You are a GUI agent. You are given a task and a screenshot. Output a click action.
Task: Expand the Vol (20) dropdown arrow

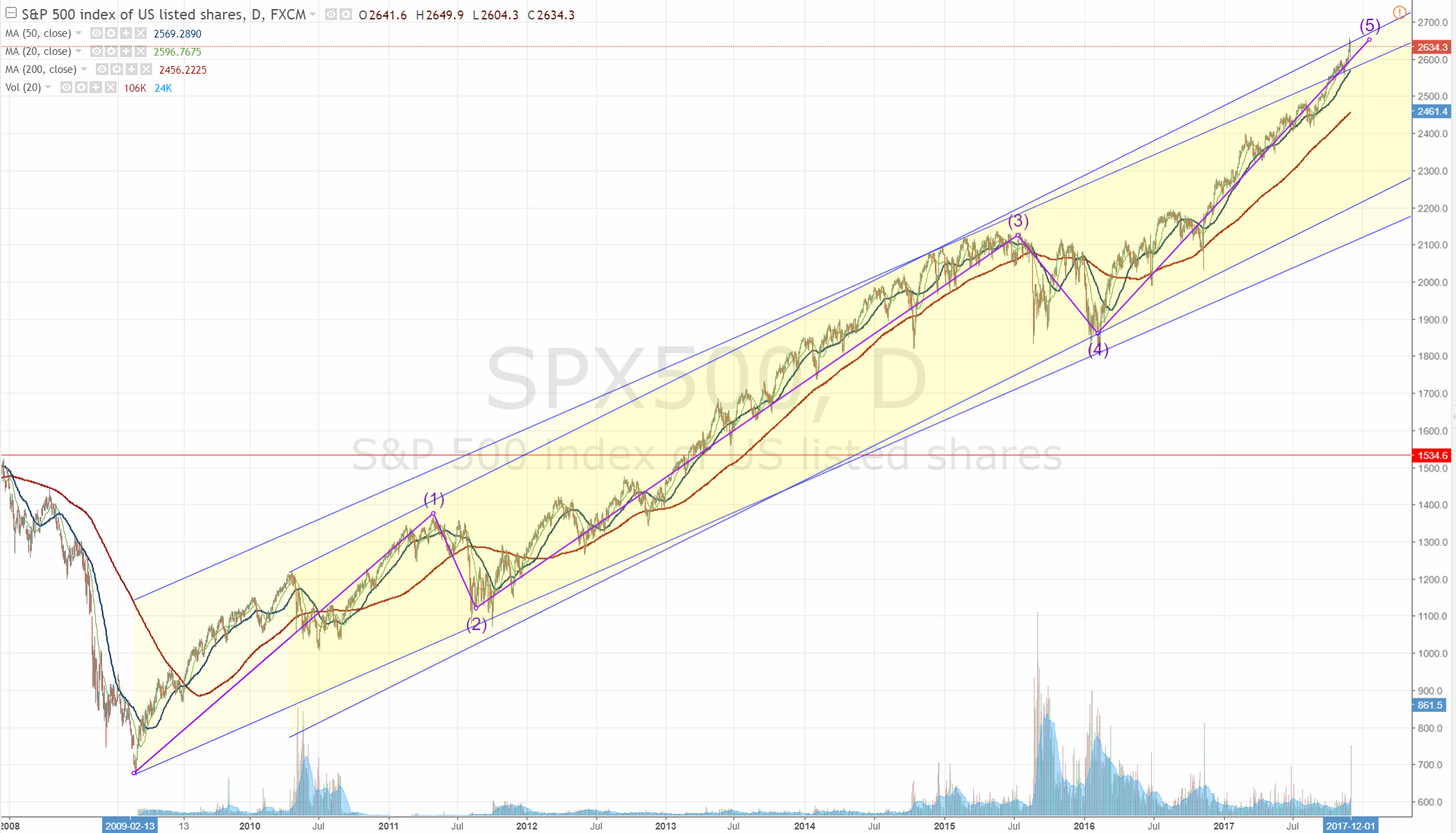tap(48, 88)
